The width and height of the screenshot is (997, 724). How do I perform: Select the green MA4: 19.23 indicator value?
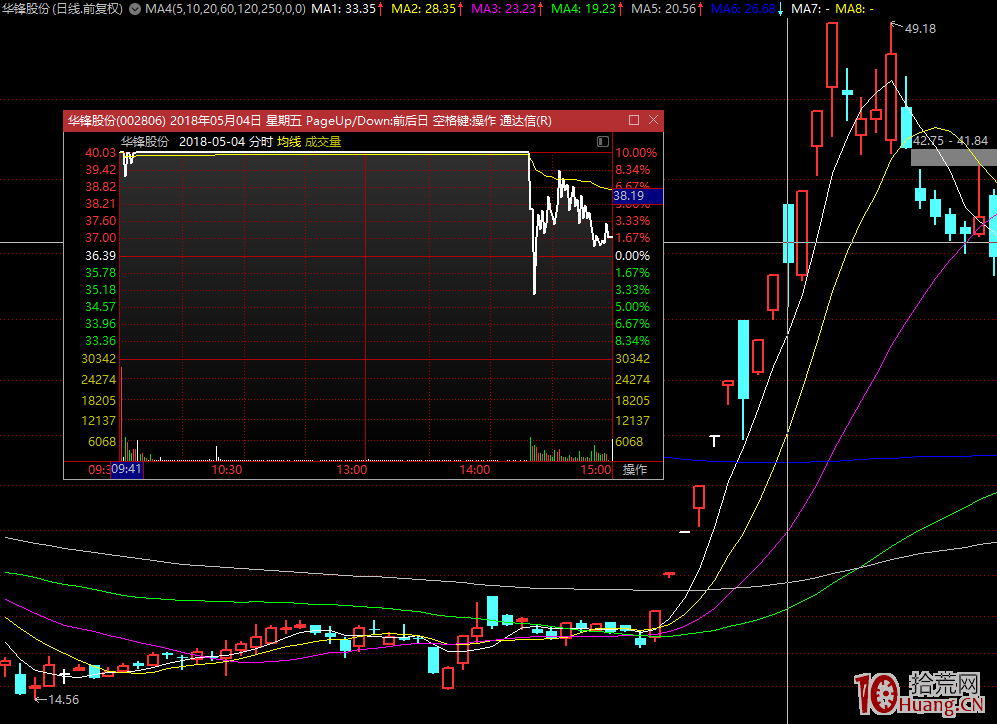[587, 9]
